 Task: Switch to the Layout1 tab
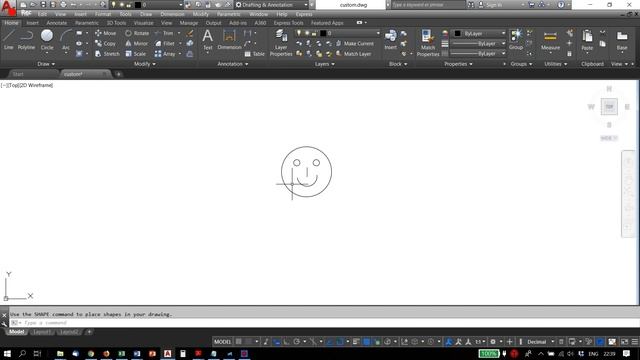pyautogui.click(x=42, y=332)
